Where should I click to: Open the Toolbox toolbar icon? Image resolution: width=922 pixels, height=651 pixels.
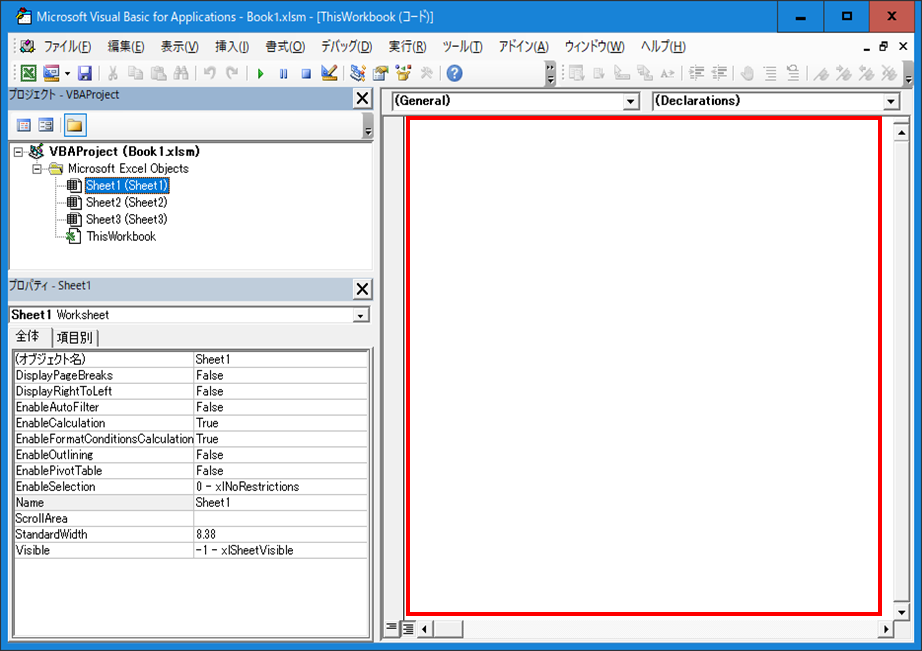[x=426, y=73]
